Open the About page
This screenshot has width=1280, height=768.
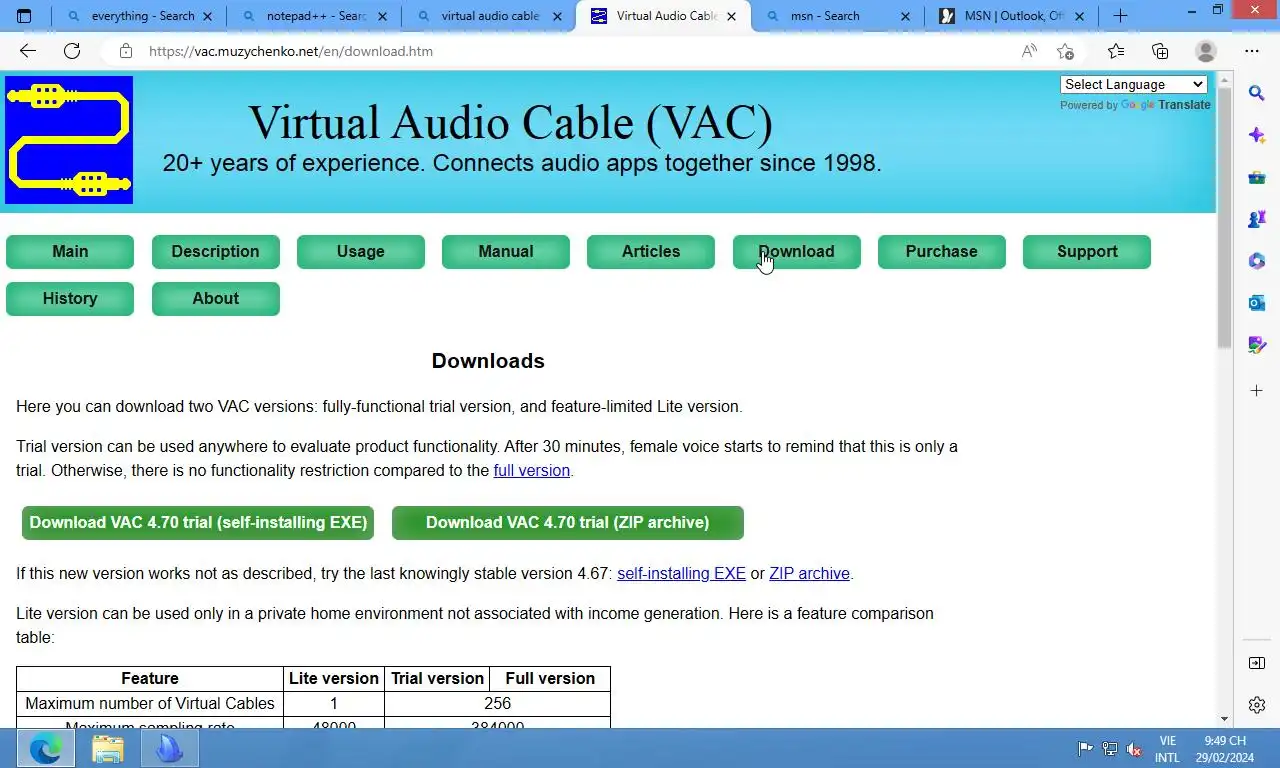[x=215, y=299]
